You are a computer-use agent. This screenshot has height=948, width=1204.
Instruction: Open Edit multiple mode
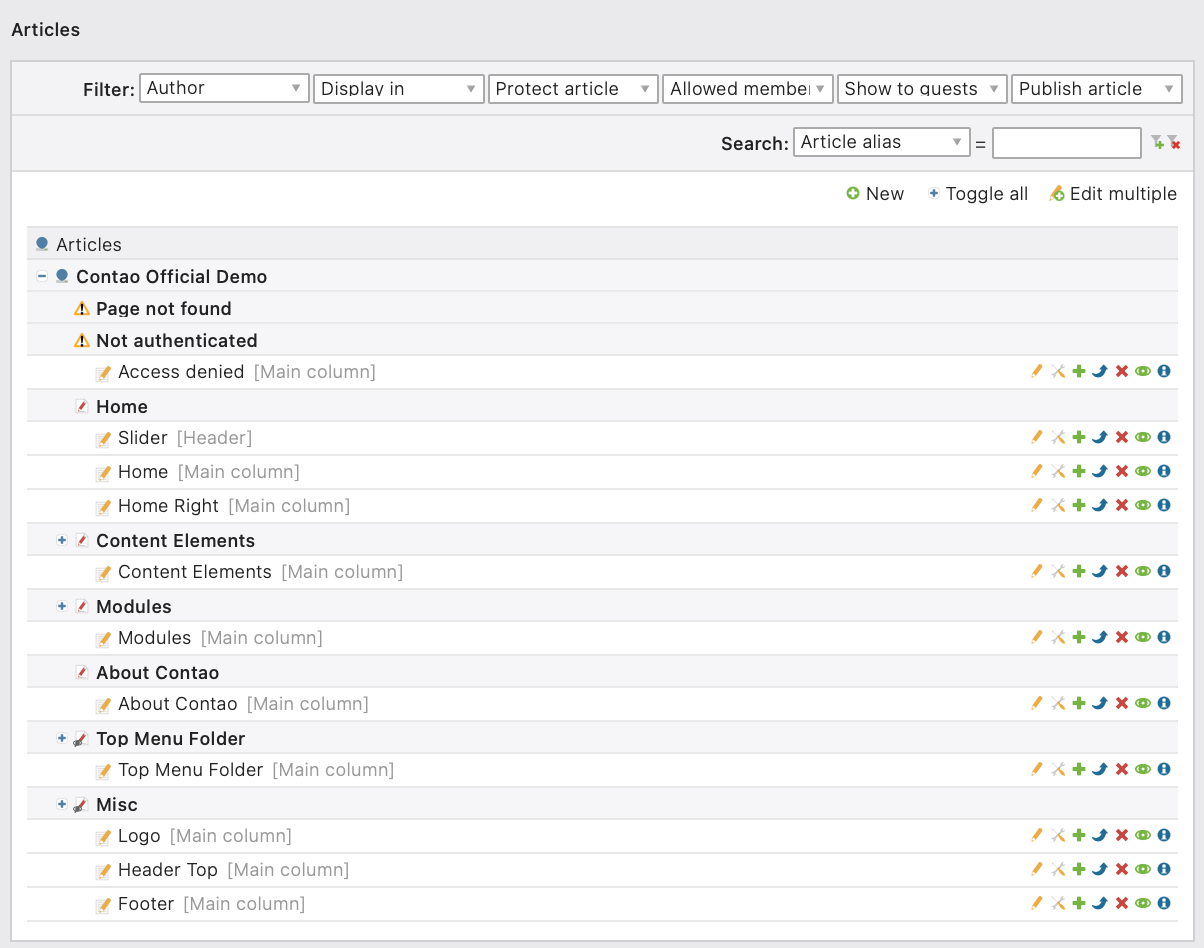pyautogui.click(x=1113, y=194)
